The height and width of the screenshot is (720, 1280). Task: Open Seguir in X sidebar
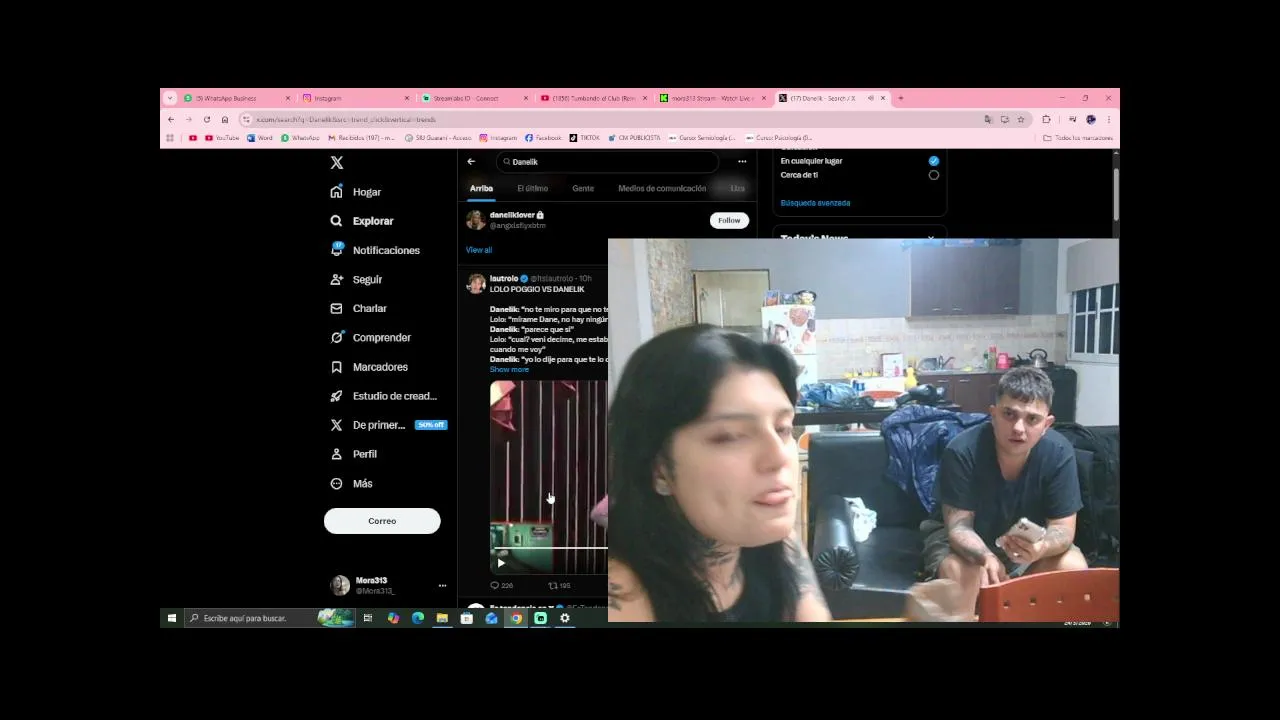click(x=356, y=279)
